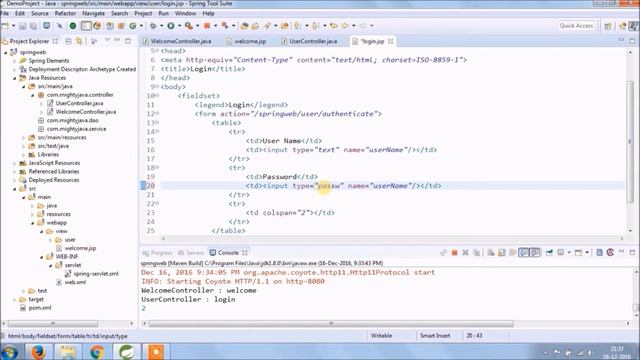Click the Save All icon
Viewport: 640px width, 360px height.
coord(33,26)
